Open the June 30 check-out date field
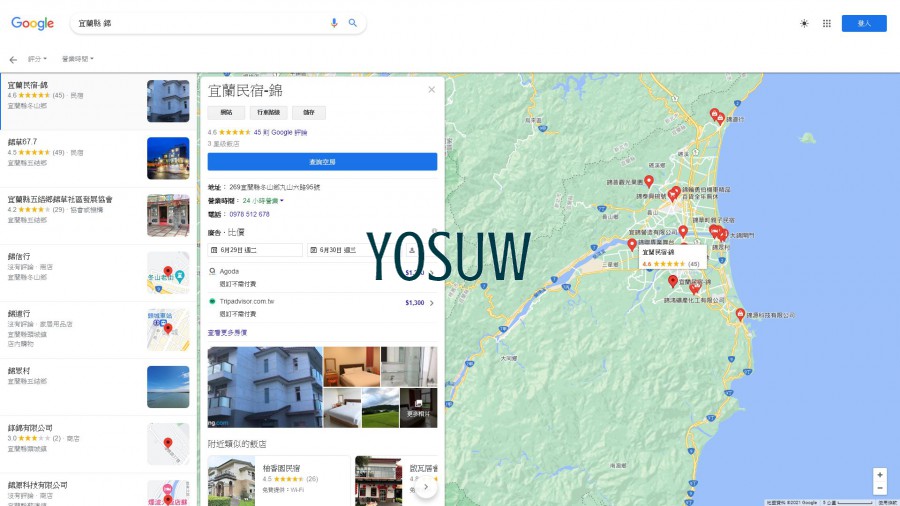Image resolution: width=900 pixels, height=506 pixels. (x=354, y=250)
